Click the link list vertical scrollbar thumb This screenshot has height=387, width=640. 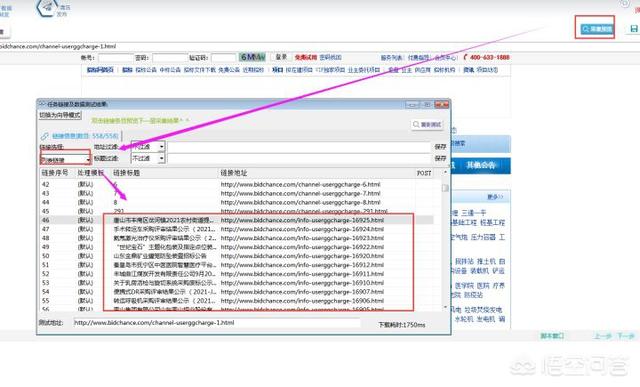445,188
